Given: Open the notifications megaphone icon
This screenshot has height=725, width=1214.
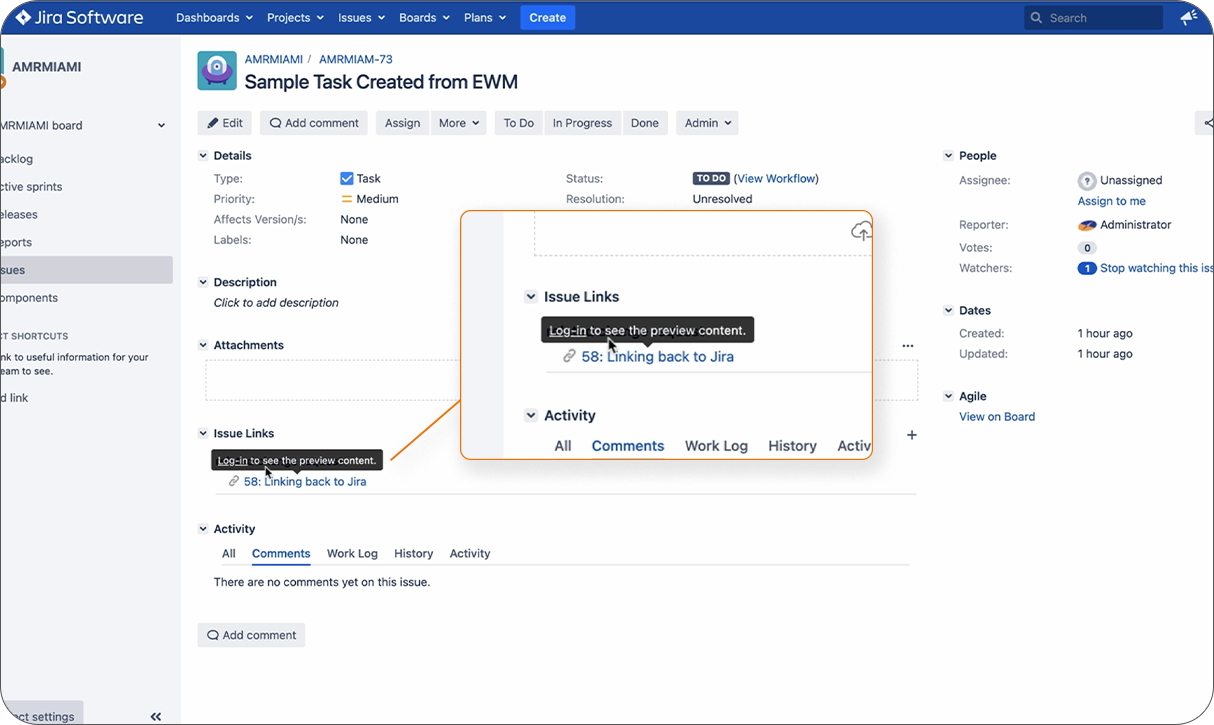Looking at the screenshot, I should [x=1188, y=18].
